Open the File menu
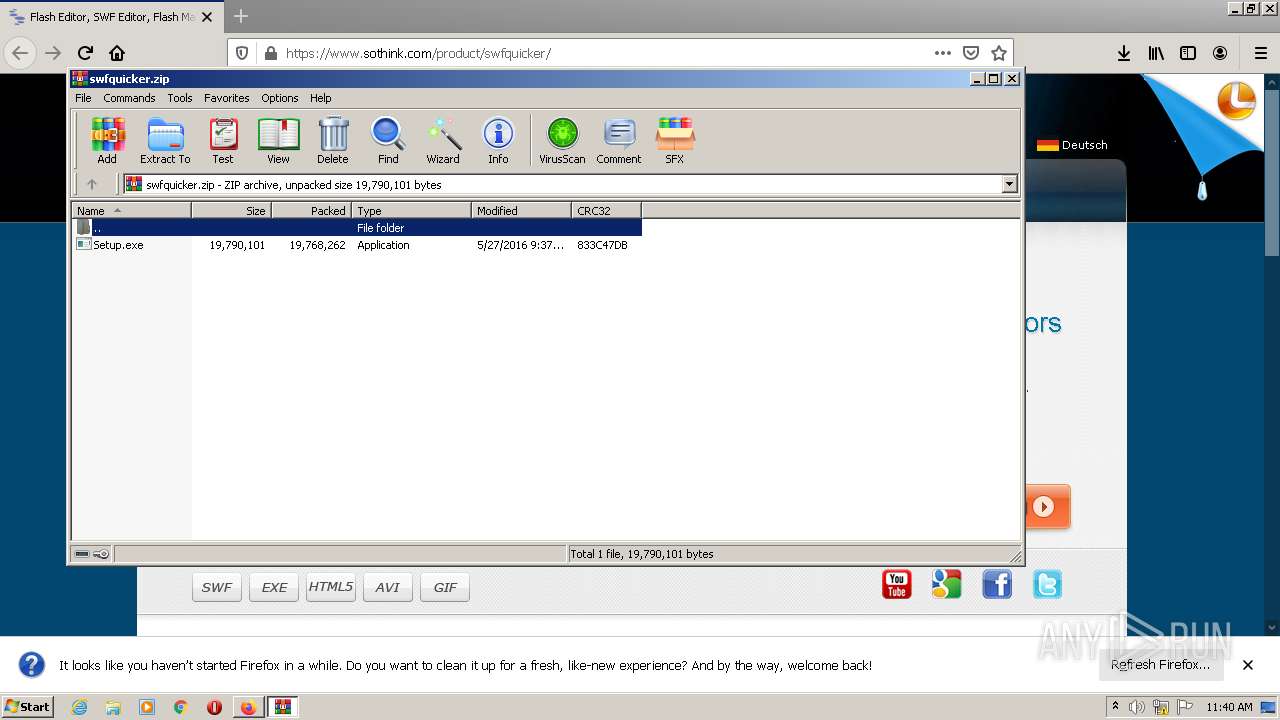Screen dimensions: 1280x720 (83, 98)
